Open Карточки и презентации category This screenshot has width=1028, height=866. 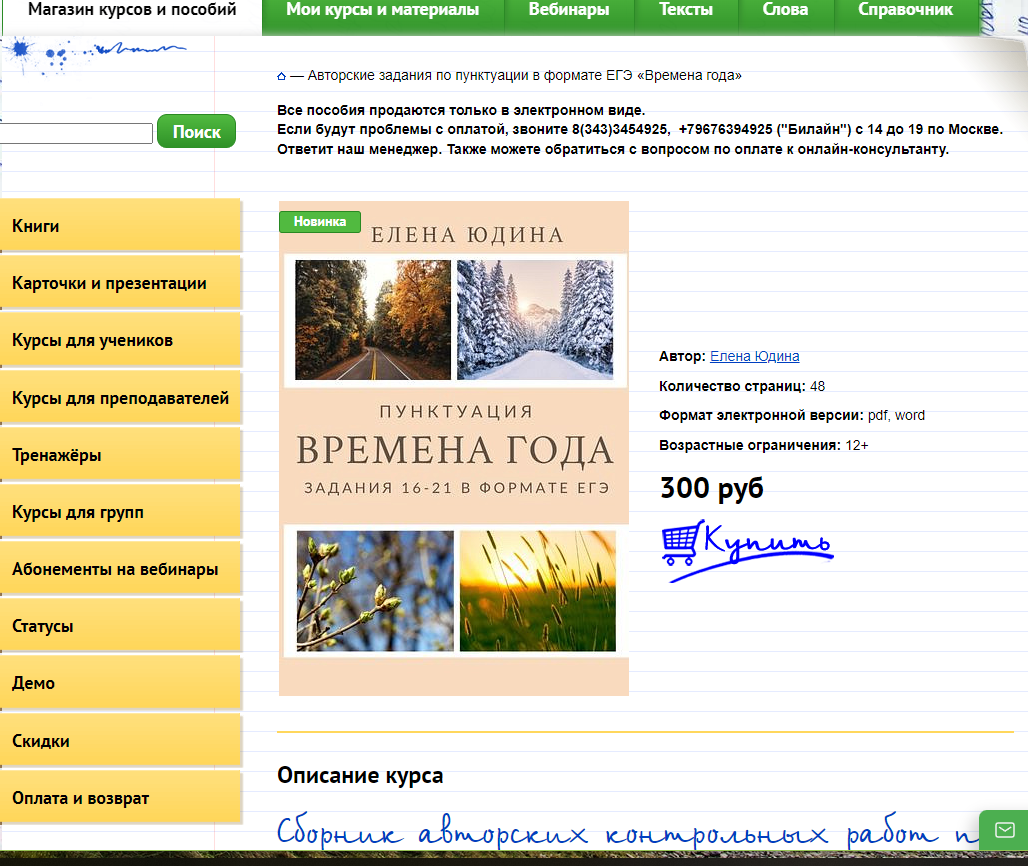(121, 283)
